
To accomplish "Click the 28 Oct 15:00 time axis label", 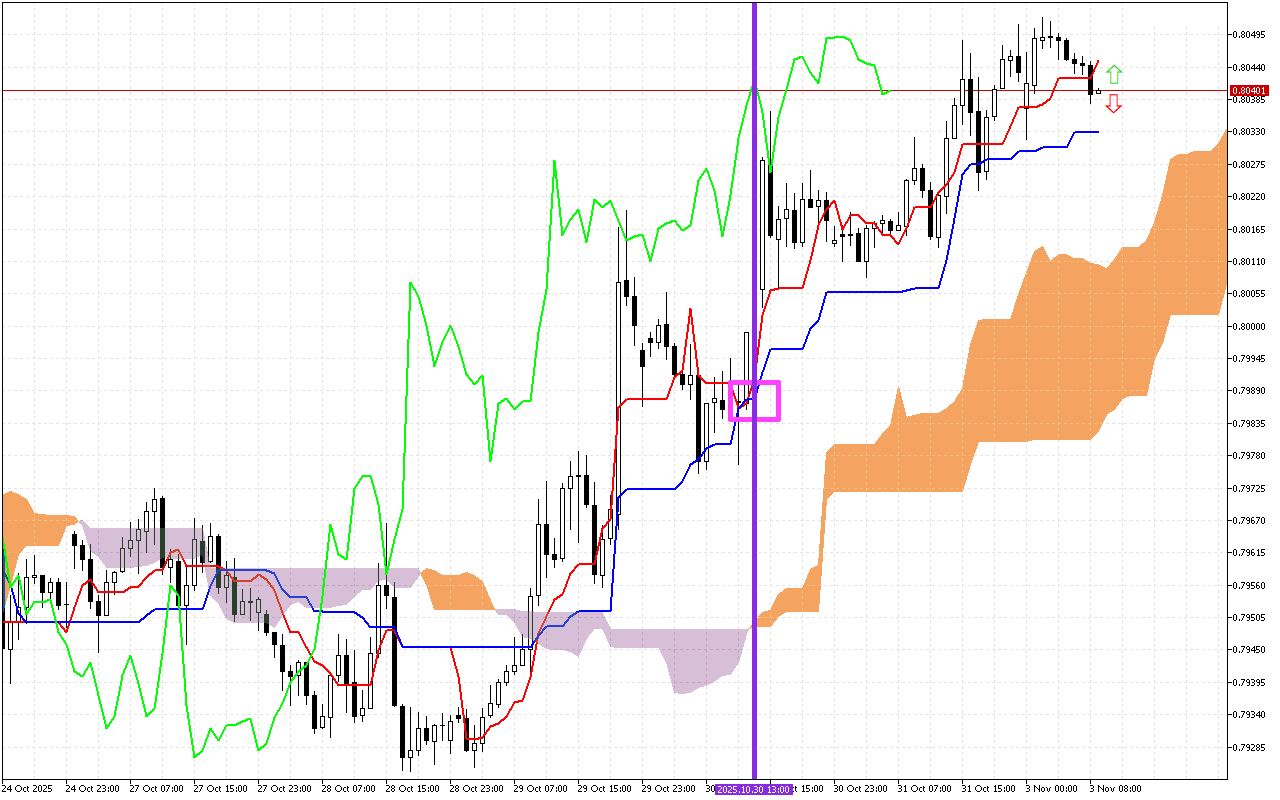I will coord(411,789).
